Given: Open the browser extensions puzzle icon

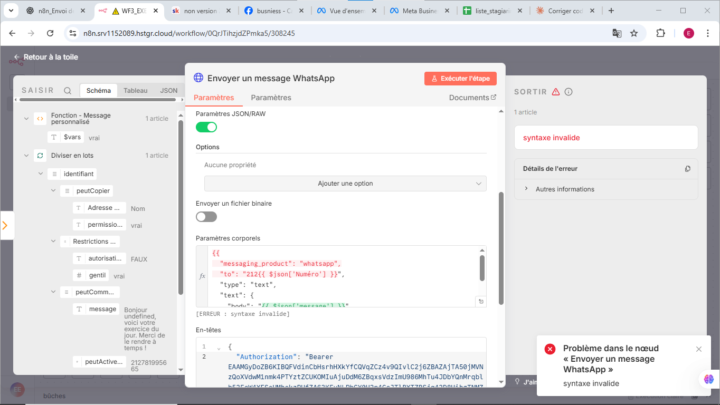Looking at the screenshot, I should pos(660,33).
